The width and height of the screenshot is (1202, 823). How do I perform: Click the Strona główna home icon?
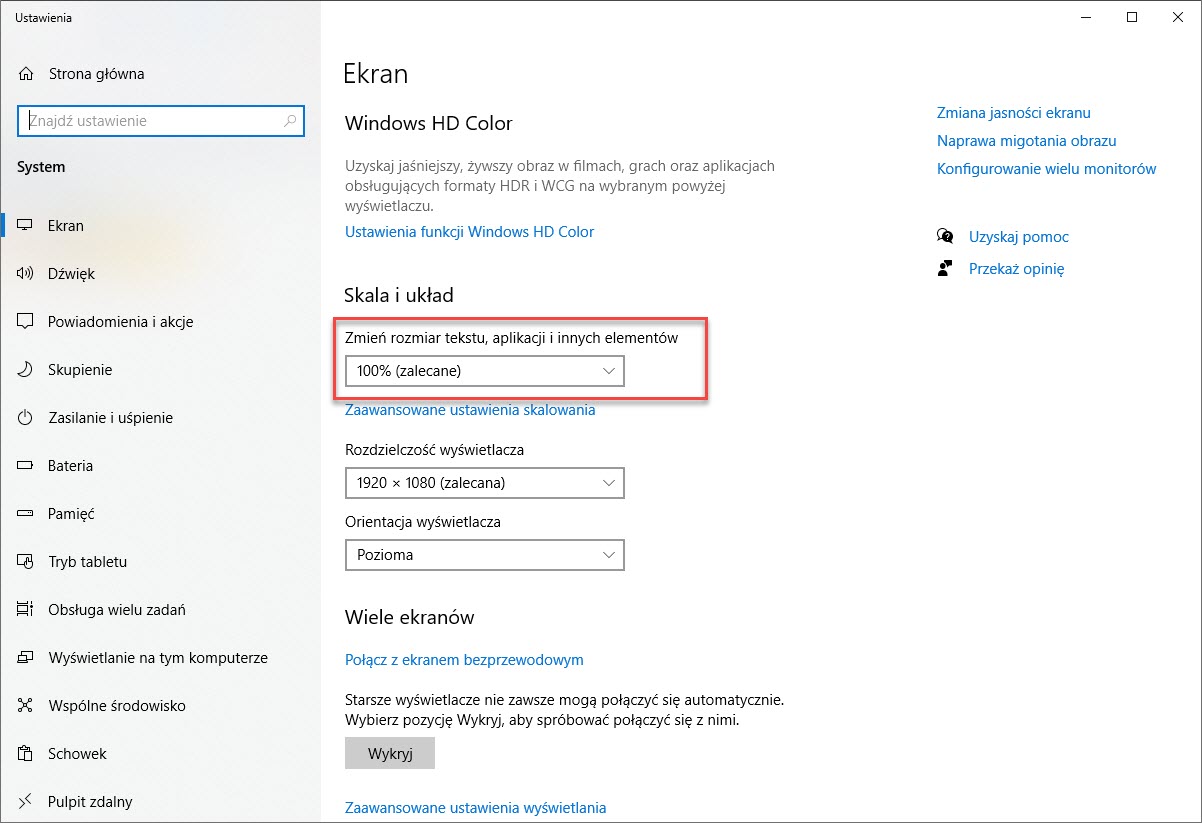coord(26,74)
